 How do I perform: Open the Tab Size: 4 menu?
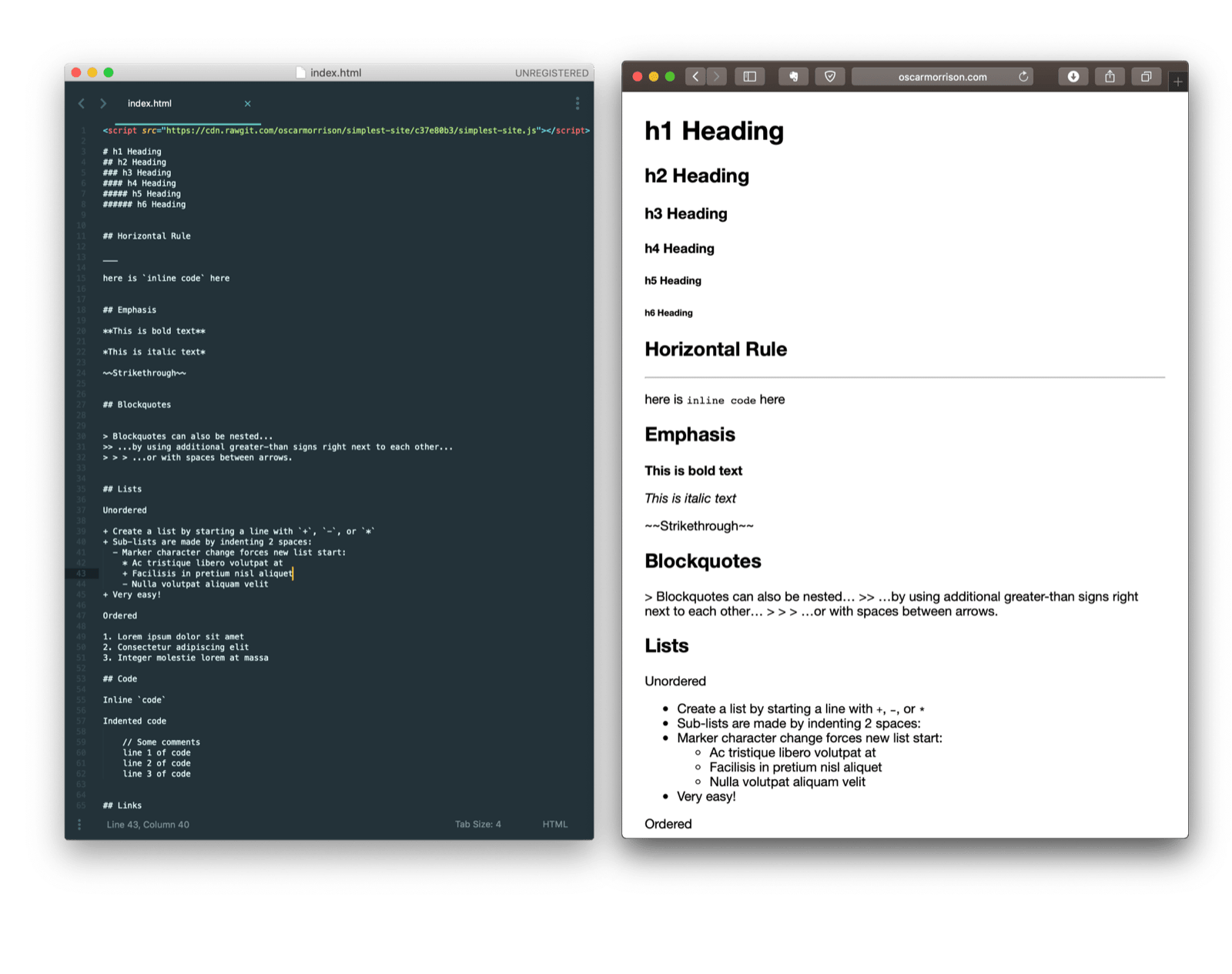[478, 824]
